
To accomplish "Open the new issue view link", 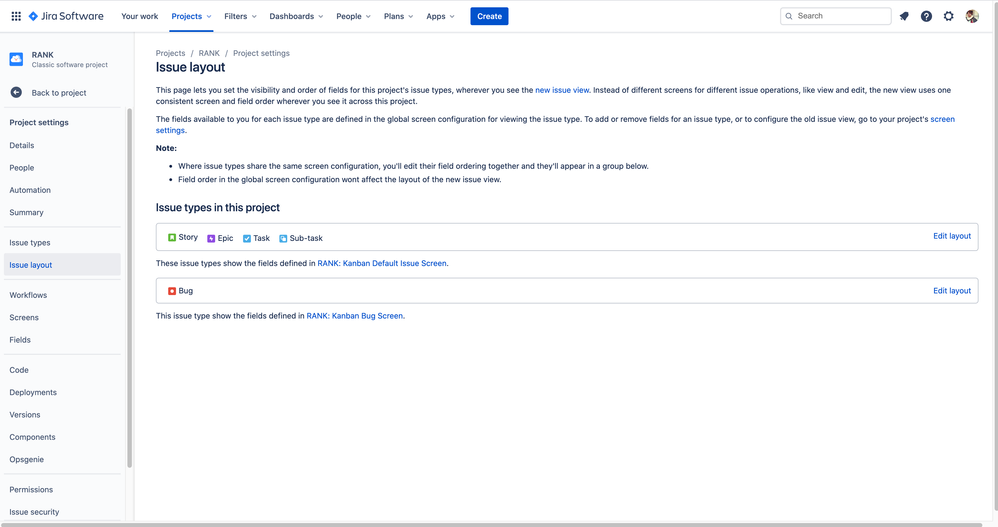I will 562,90.
